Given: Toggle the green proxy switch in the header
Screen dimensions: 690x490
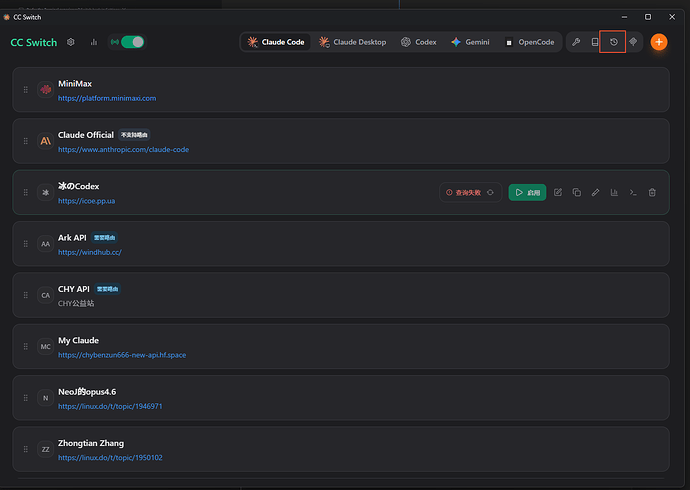Looking at the screenshot, I should [x=132, y=42].
